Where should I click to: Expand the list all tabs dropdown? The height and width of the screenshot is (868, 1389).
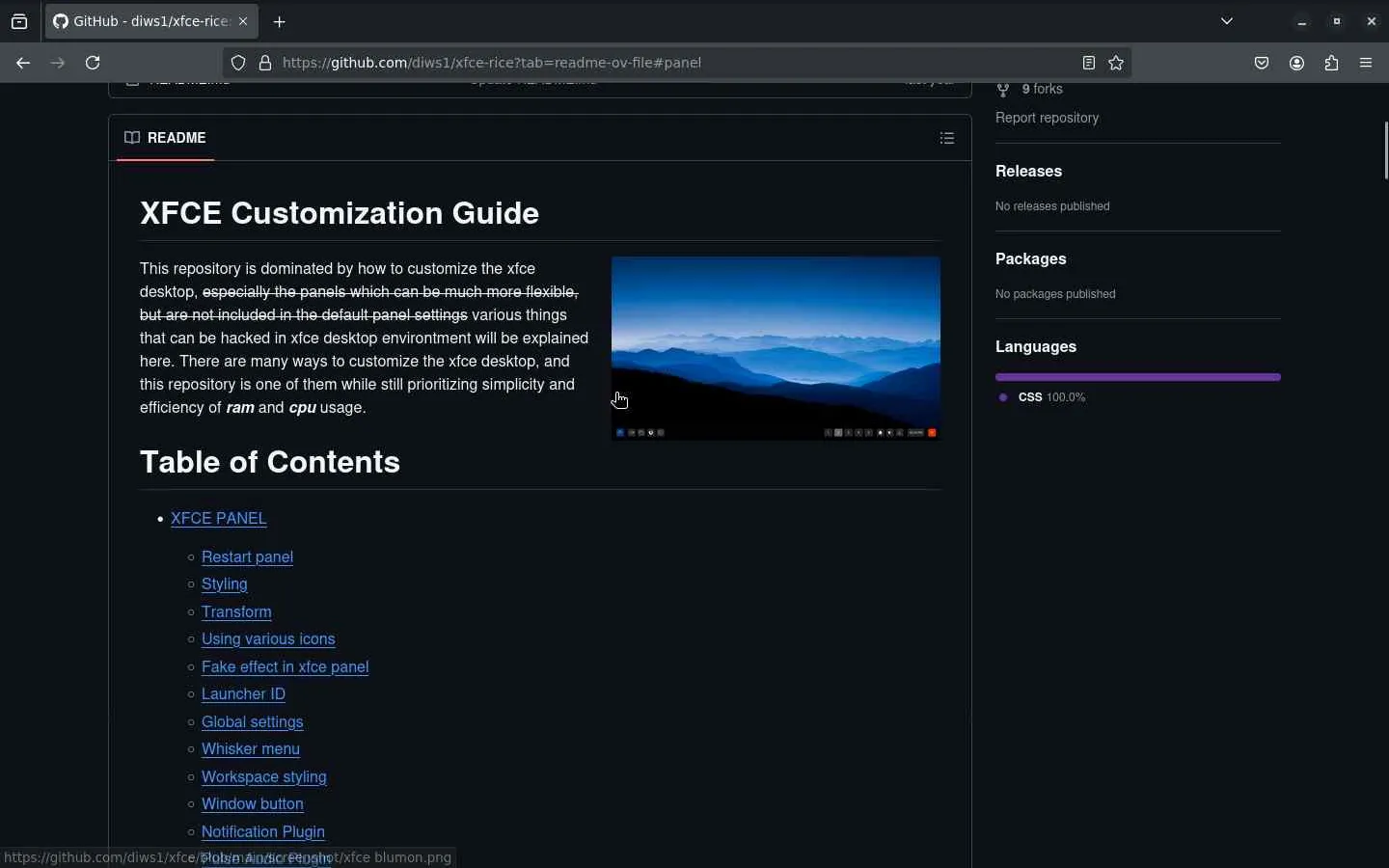(1227, 21)
